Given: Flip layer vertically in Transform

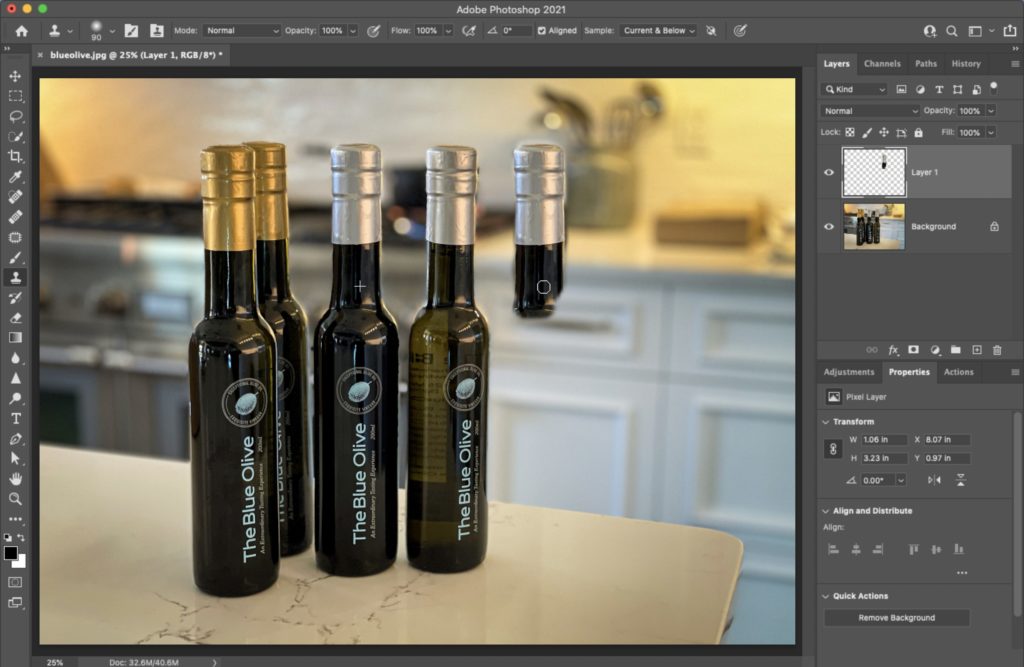Looking at the screenshot, I should tap(961, 480).
